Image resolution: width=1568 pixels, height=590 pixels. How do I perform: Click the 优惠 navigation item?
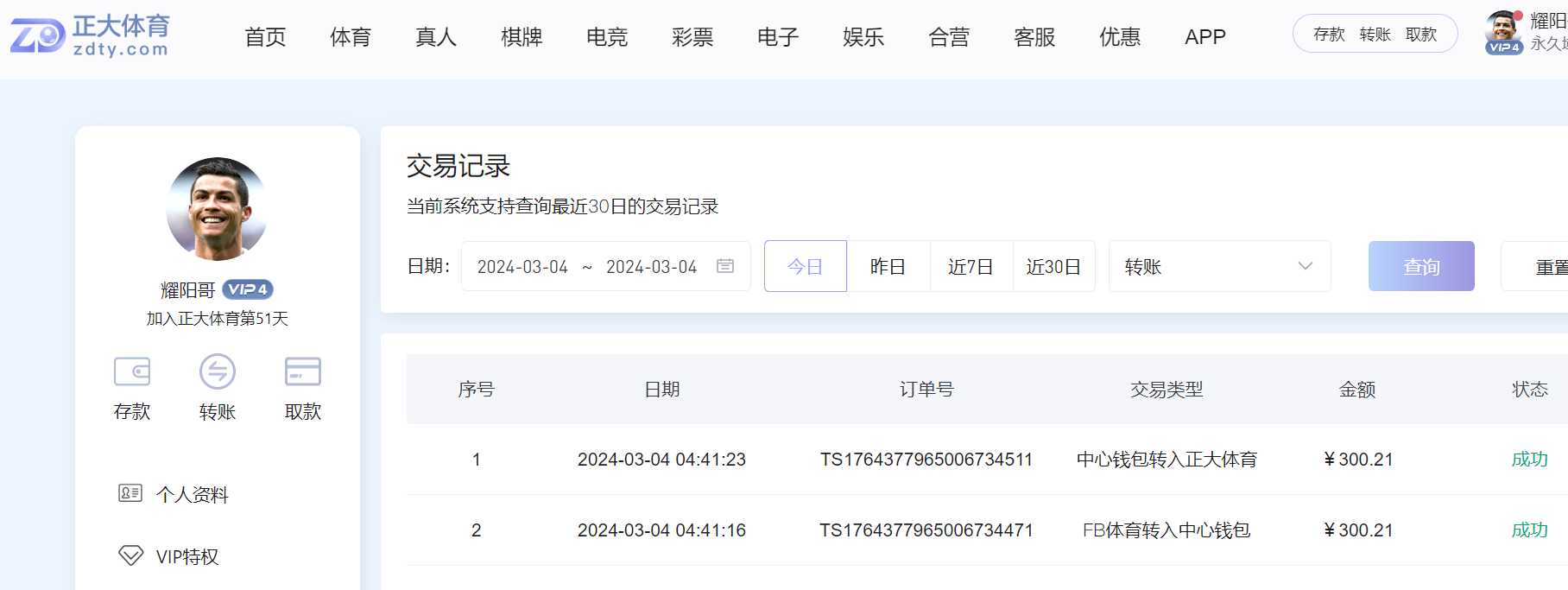click(1119, 37)
